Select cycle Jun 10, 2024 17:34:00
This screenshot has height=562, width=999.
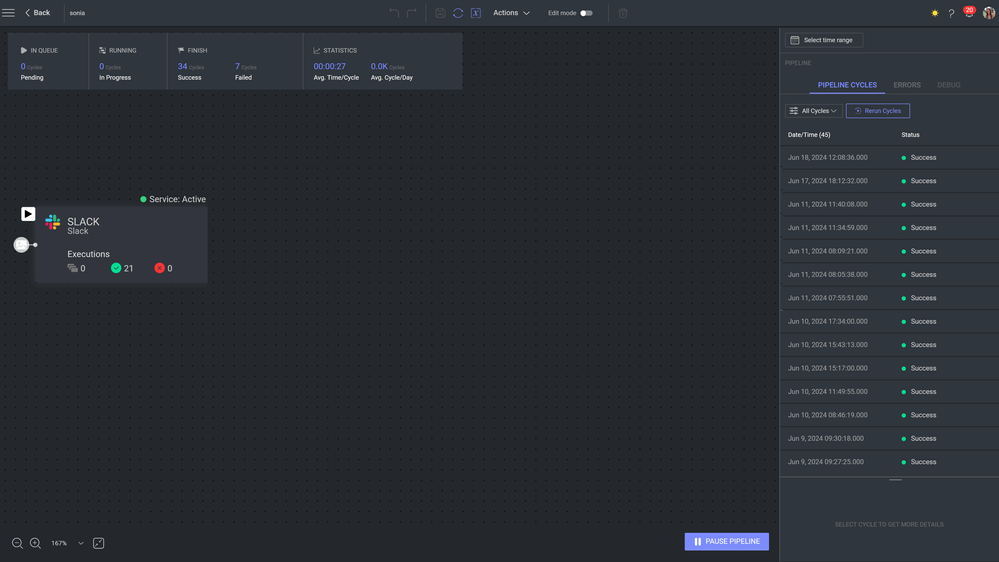(889, 321)
